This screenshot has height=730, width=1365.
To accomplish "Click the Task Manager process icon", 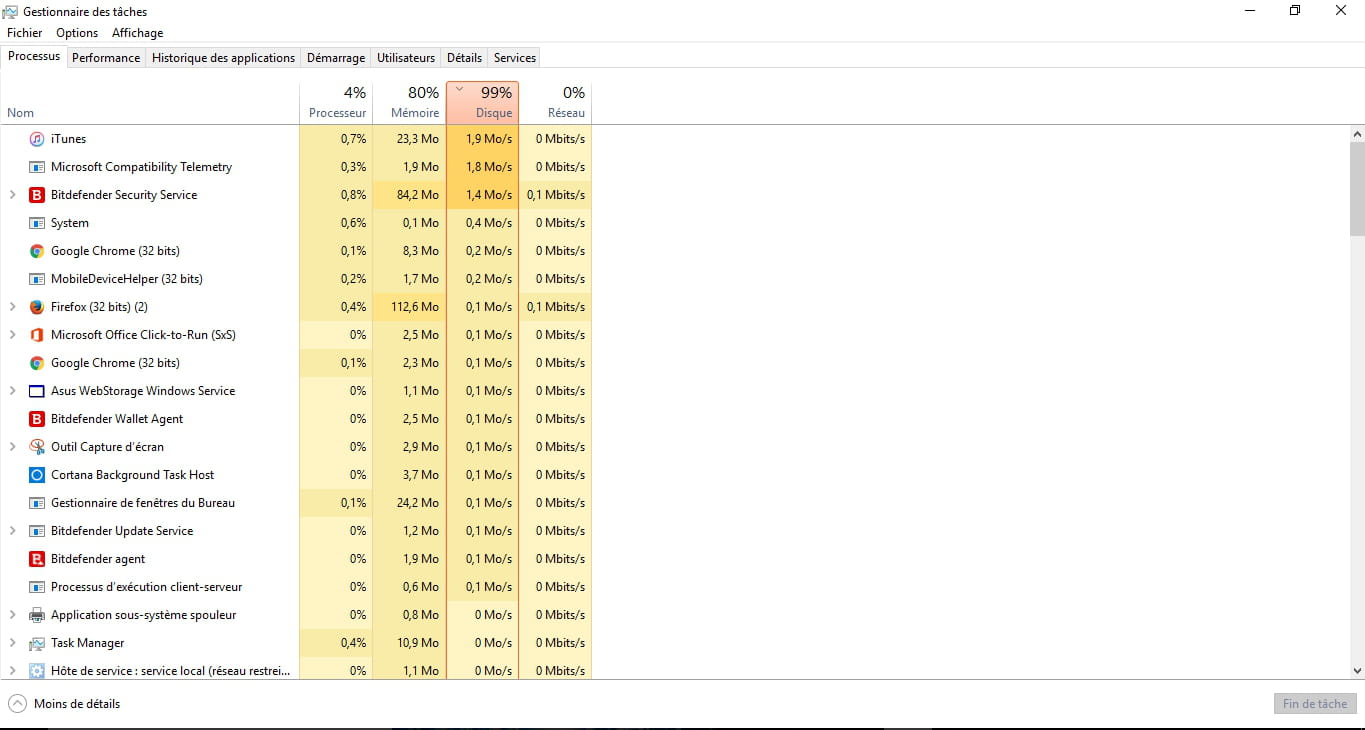I will pyautogui.click(x=37, y=643).
